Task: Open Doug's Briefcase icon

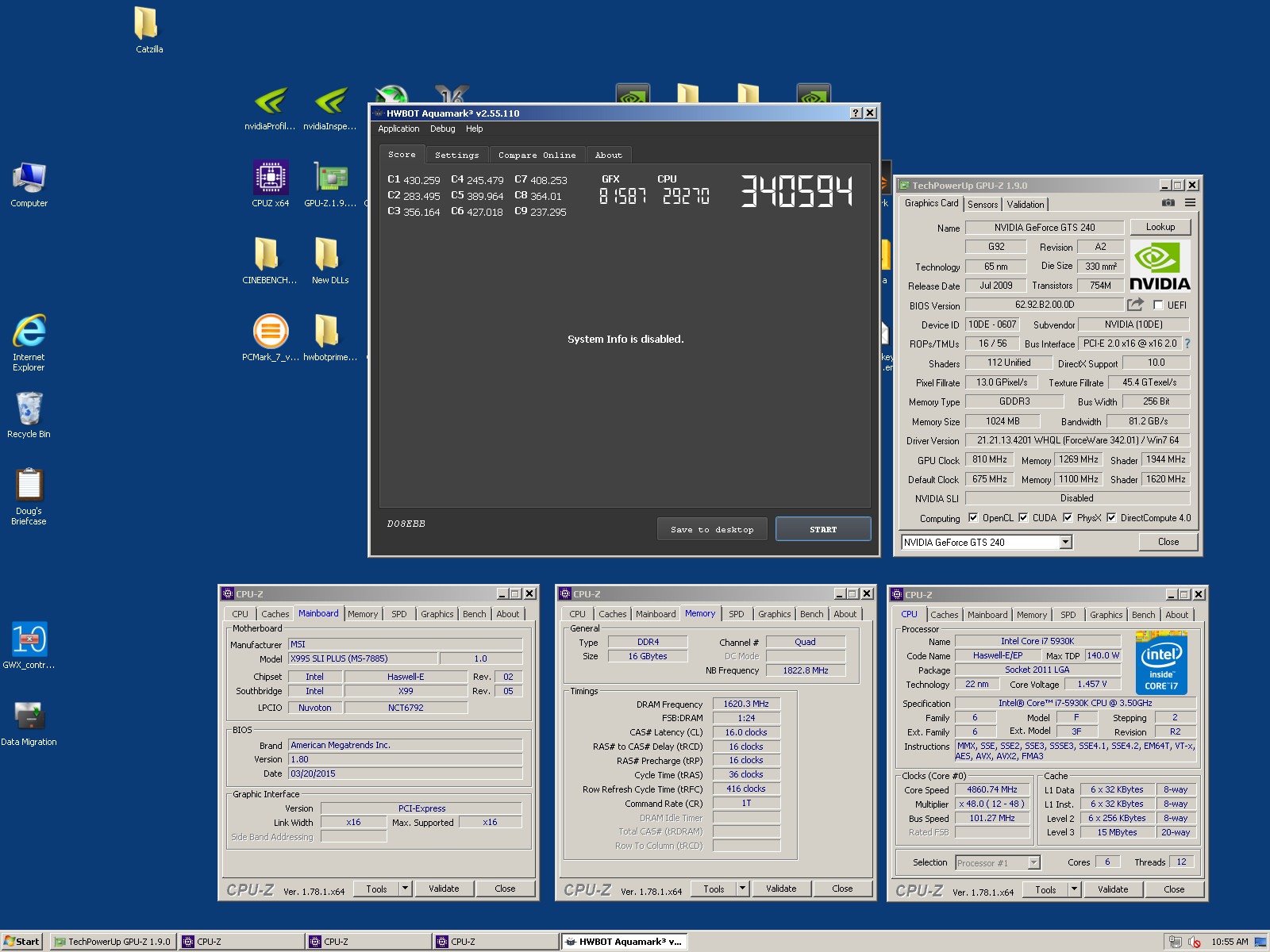Action: point(29,496)
